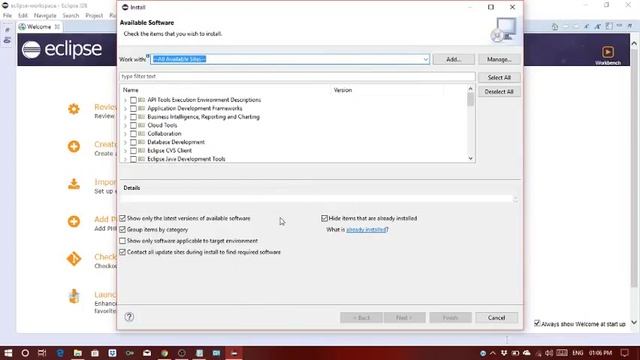This screenshot has width=640, height=360.
Task: Open the Project menu in Eclipse
Action: point(94,16)
